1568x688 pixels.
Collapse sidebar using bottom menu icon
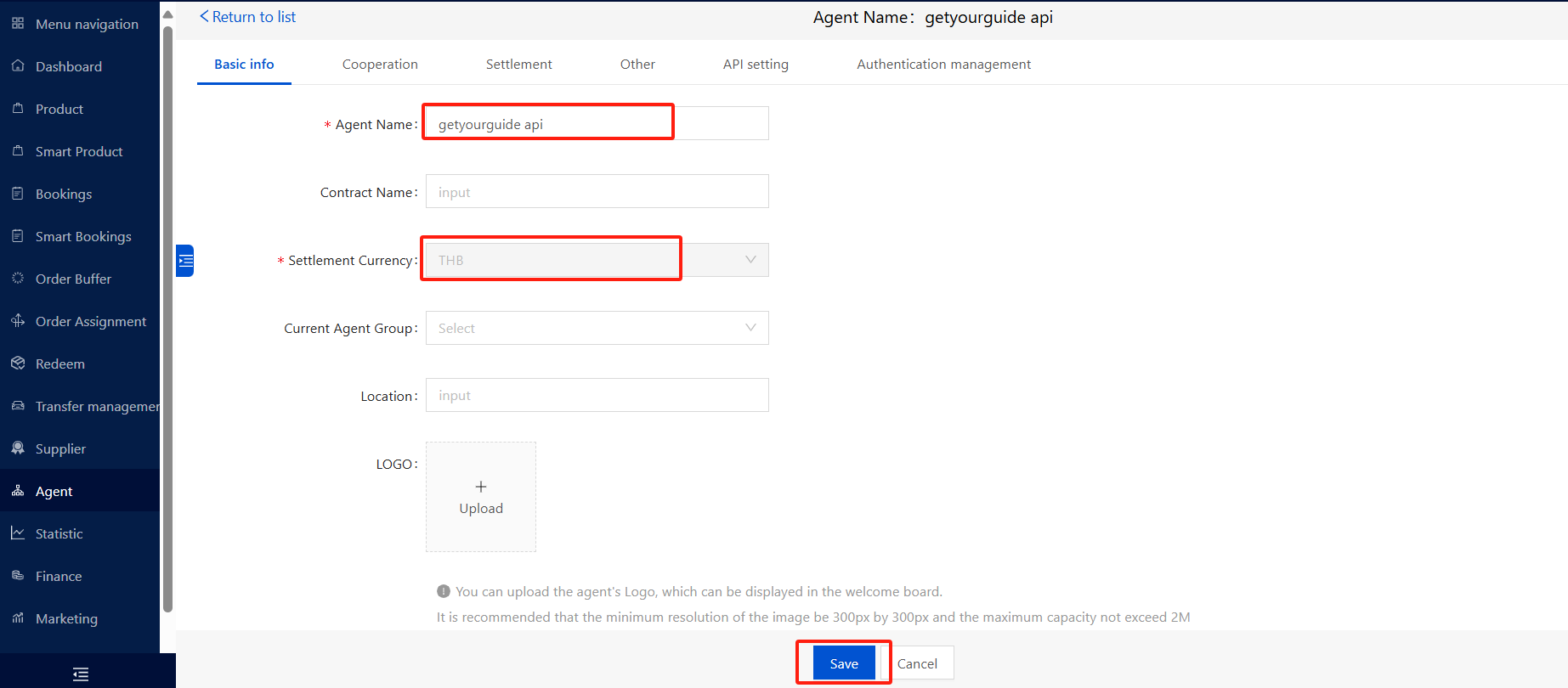click(81, 674)
